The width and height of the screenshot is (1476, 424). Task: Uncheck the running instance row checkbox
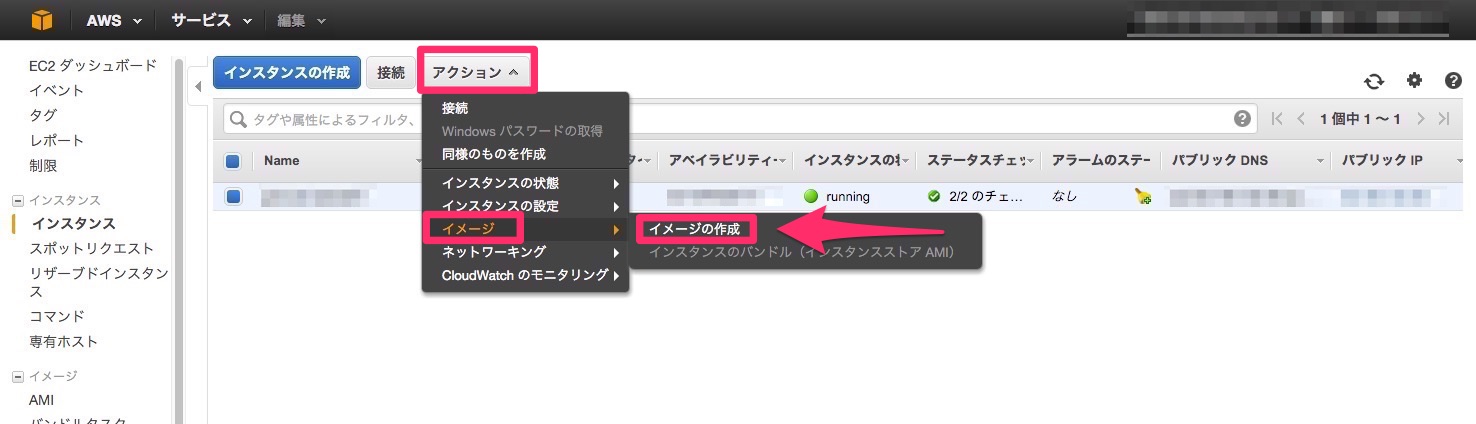(233, 197)
